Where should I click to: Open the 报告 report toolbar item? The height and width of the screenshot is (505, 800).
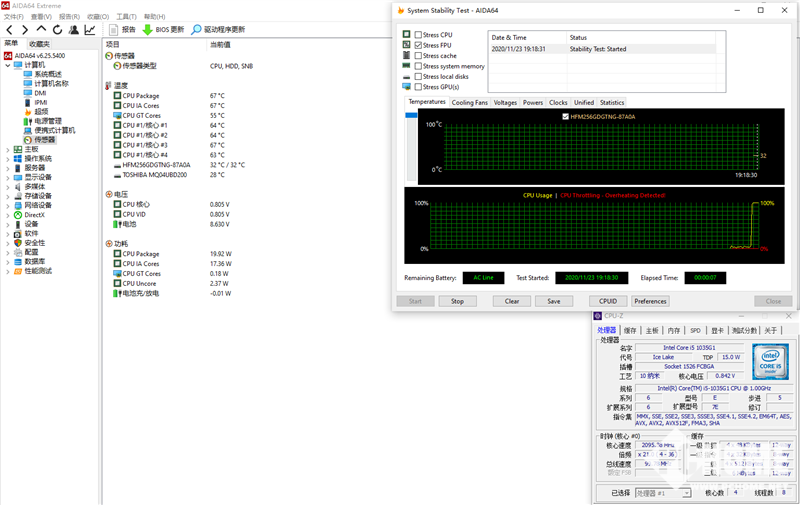click(x=122, y=30)
